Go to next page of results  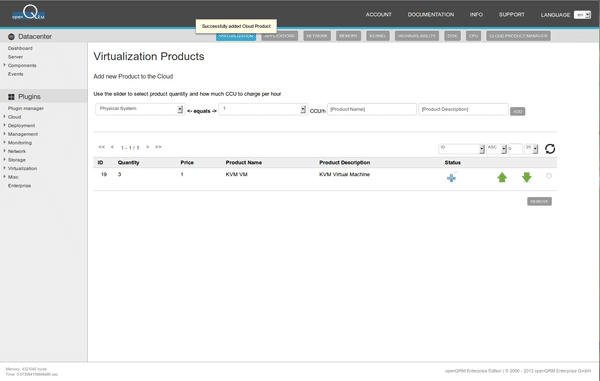pyautogui.click(x=147, y=147)
